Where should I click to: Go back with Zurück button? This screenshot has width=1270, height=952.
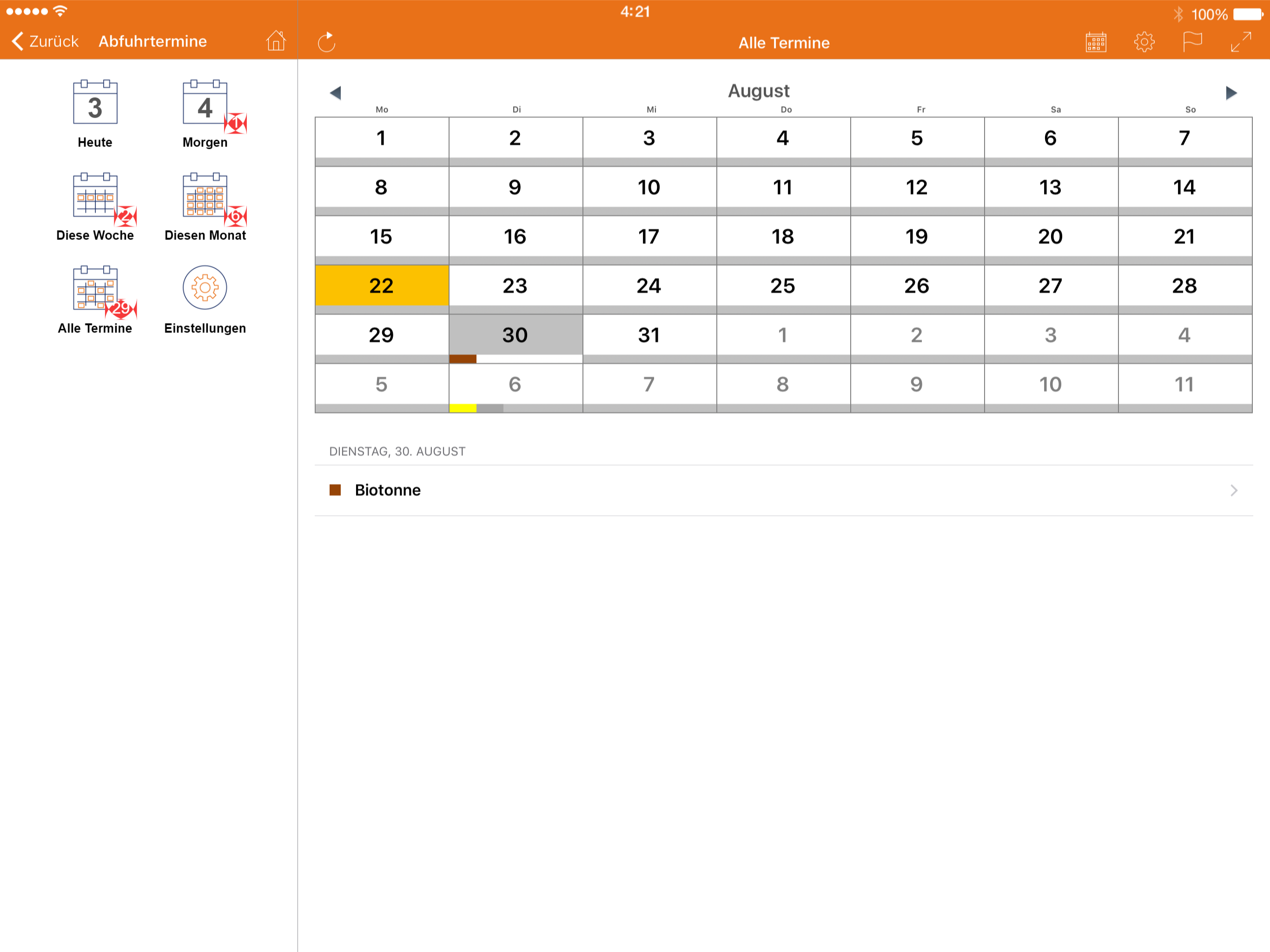[45, 41]
